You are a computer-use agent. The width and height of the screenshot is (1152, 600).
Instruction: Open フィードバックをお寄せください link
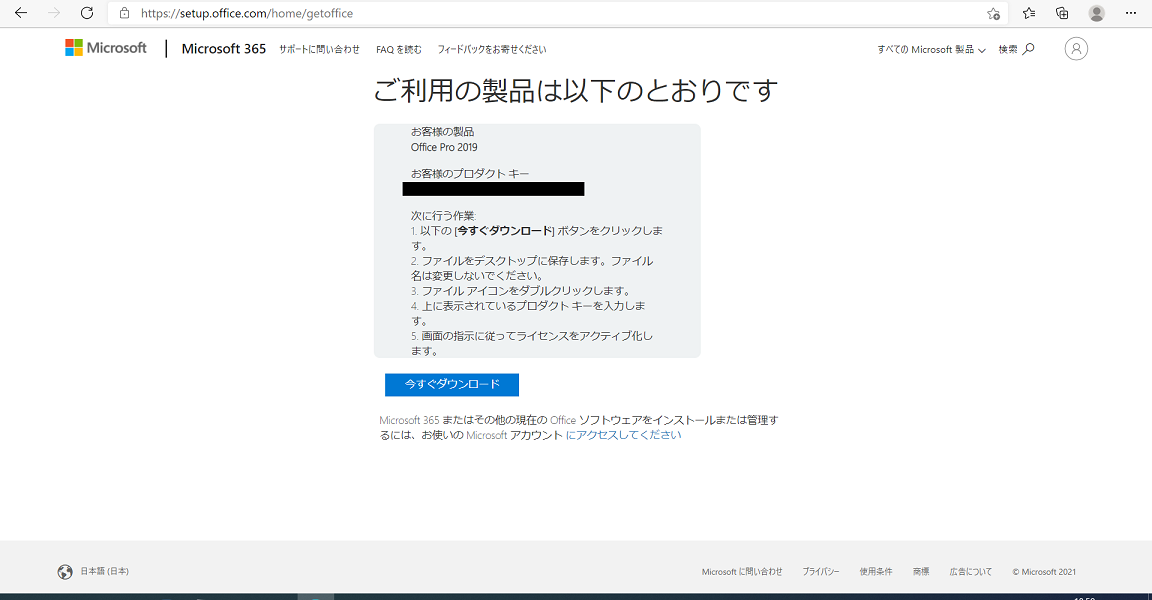(492, 49)
